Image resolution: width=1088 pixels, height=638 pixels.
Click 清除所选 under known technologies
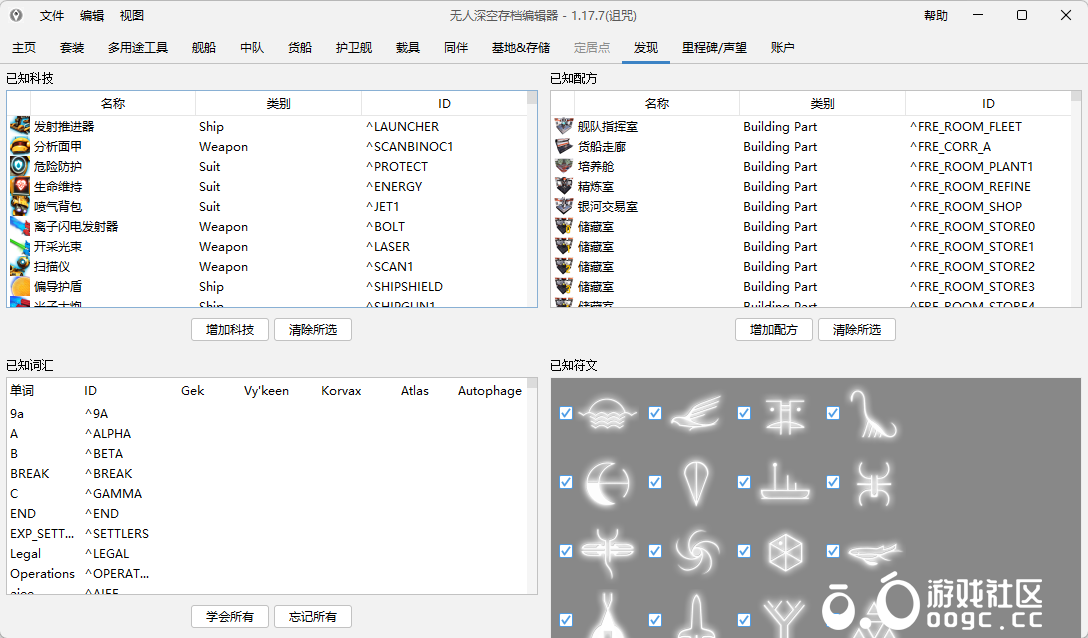tap(313, 330)
